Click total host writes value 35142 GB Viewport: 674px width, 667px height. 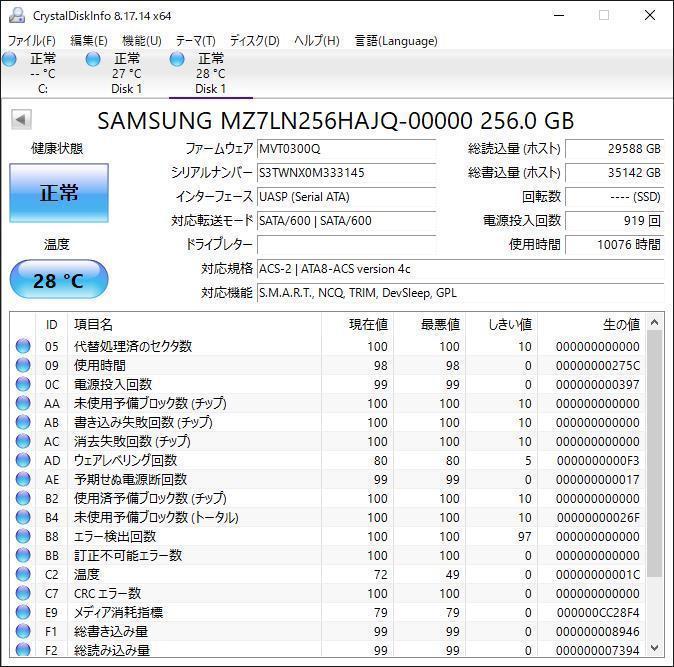(x=615, y=173)
